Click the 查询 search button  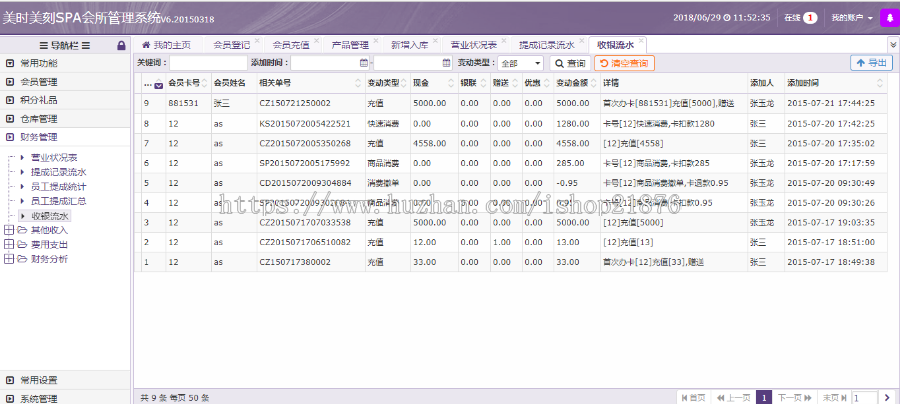(x=570, y=63)
